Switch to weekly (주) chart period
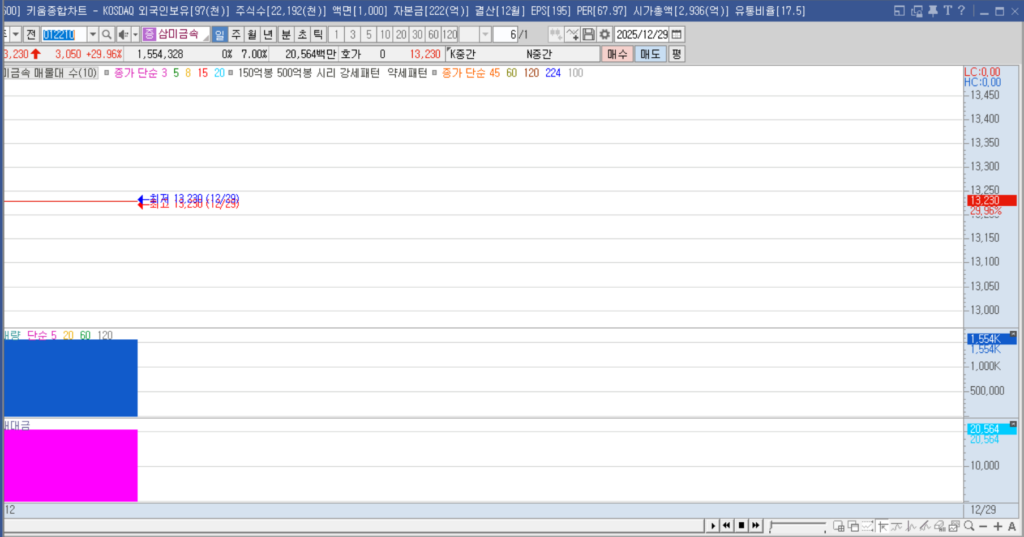Image resolution: width=1024 pixels, height=537 pixels. (237, 34)
